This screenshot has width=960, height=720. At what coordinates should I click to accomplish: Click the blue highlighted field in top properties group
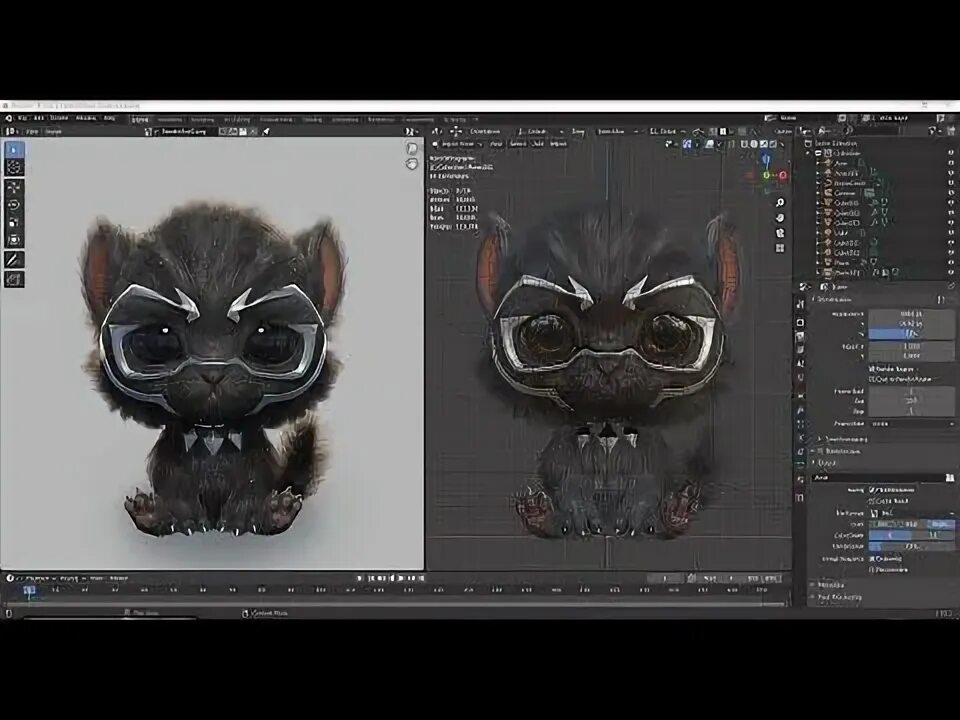(910, 334)
